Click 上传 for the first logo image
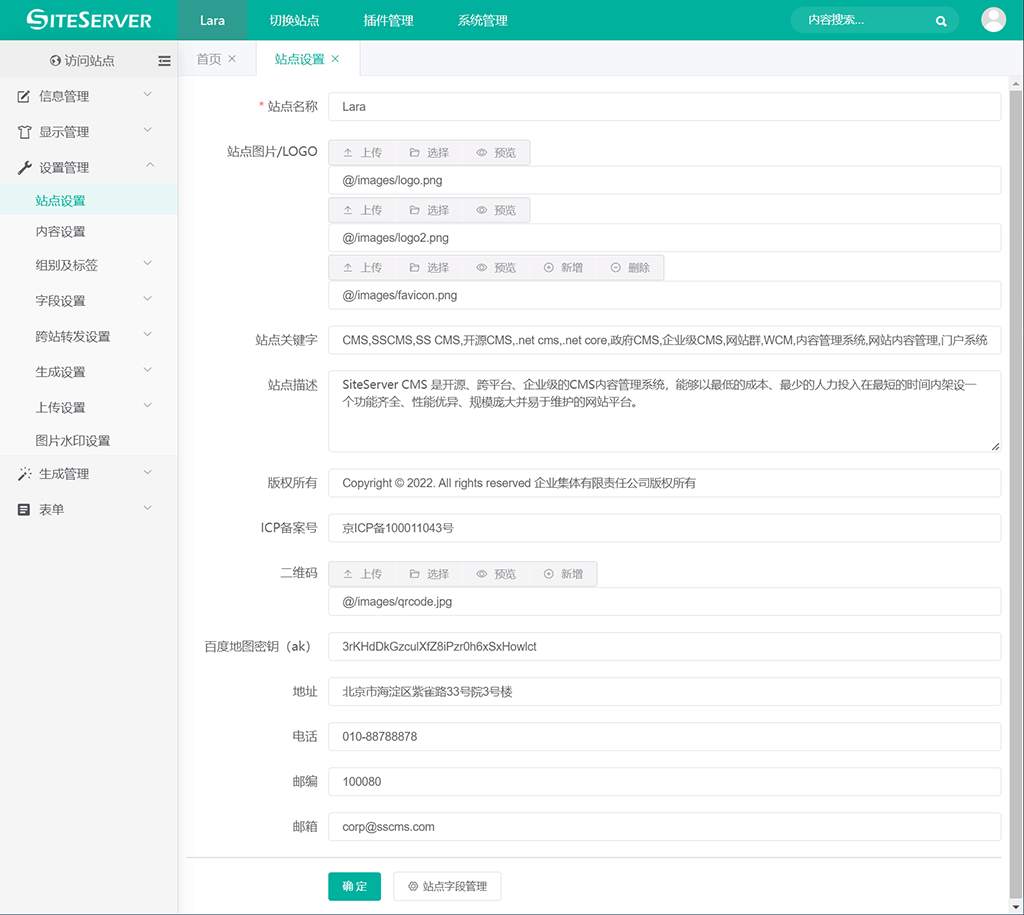Image resolution: width=1024 pixels, height=915 pixels. pos(362,153)
